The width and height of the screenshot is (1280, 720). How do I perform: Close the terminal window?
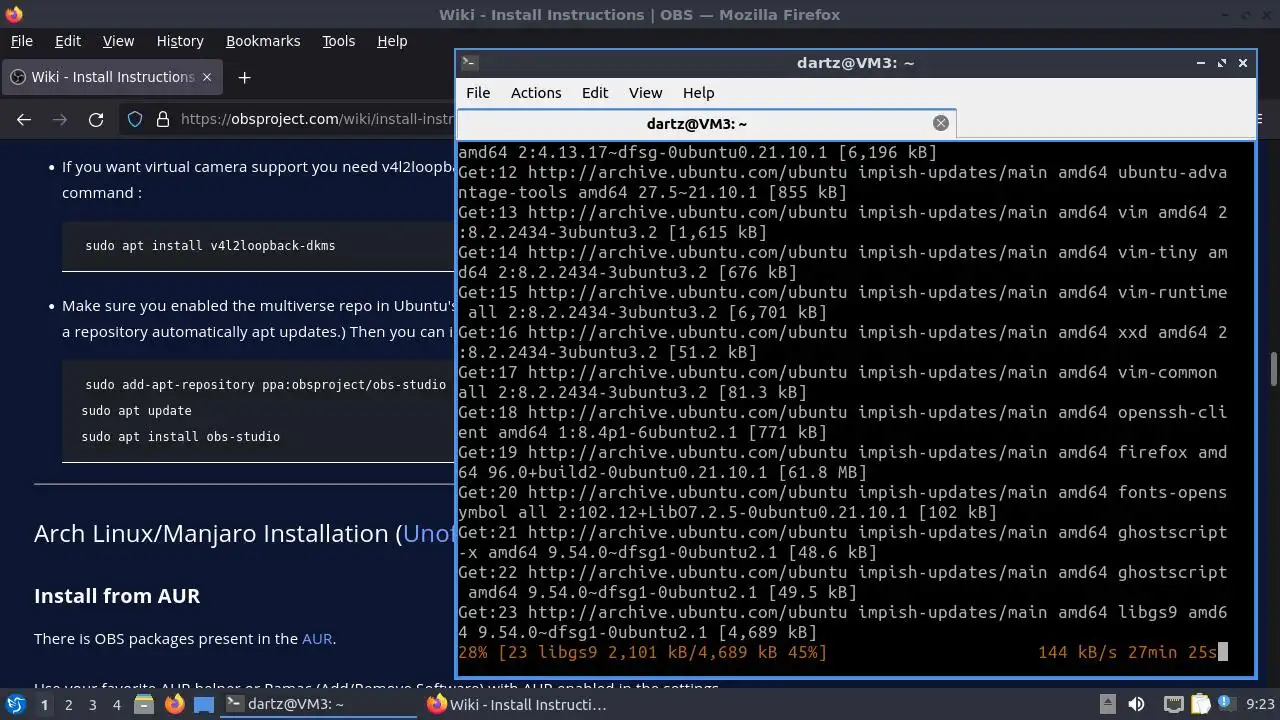(x=1243, y=62)
